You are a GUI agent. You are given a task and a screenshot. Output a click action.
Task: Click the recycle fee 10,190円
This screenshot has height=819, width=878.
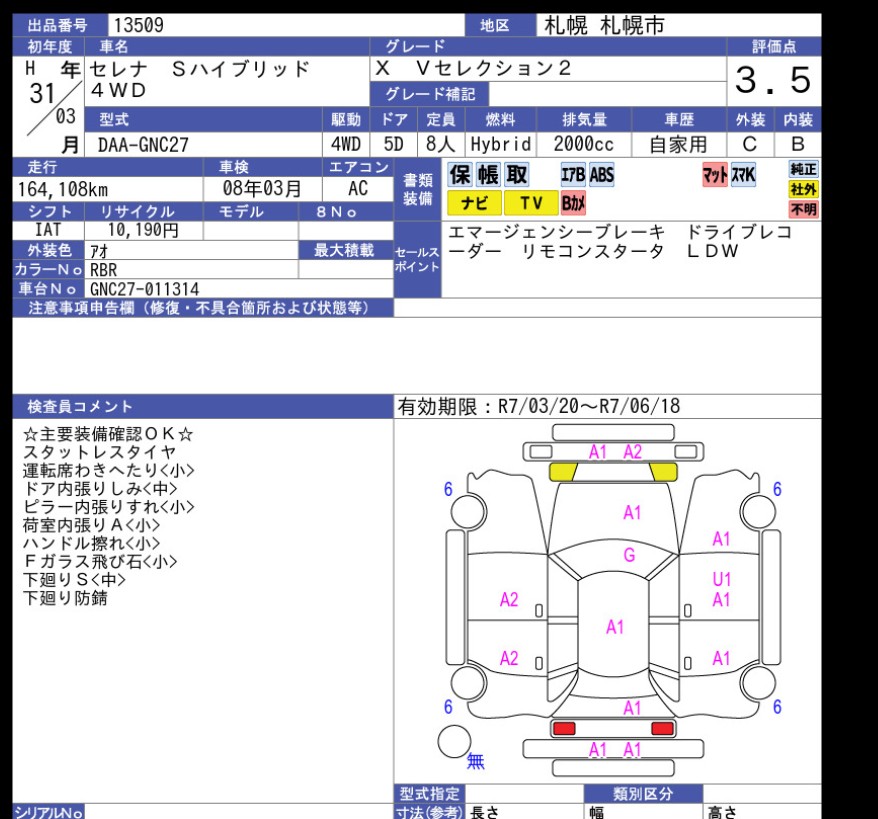point(143,230)
